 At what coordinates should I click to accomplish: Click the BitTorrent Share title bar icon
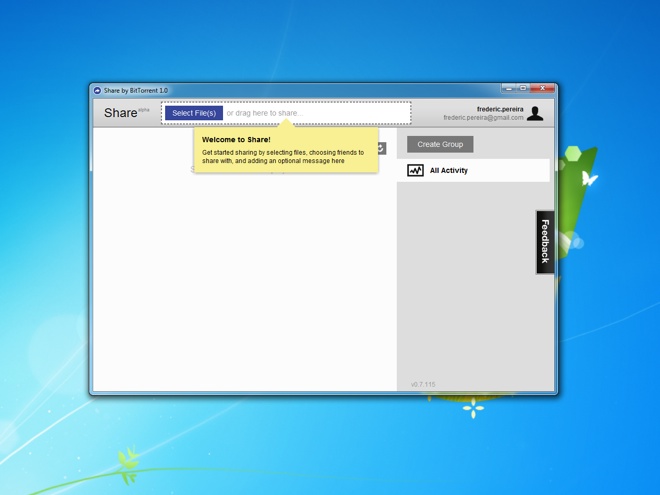(97, 90)
